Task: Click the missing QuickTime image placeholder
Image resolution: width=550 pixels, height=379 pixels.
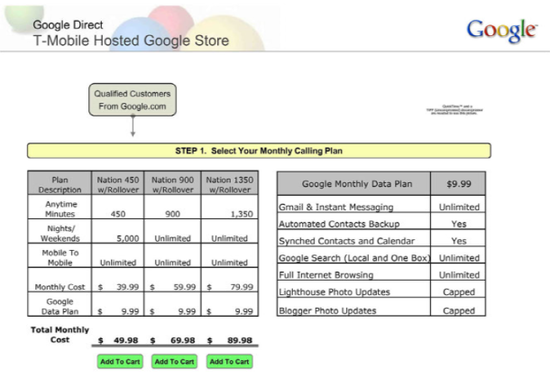Action: coord(455,110)
